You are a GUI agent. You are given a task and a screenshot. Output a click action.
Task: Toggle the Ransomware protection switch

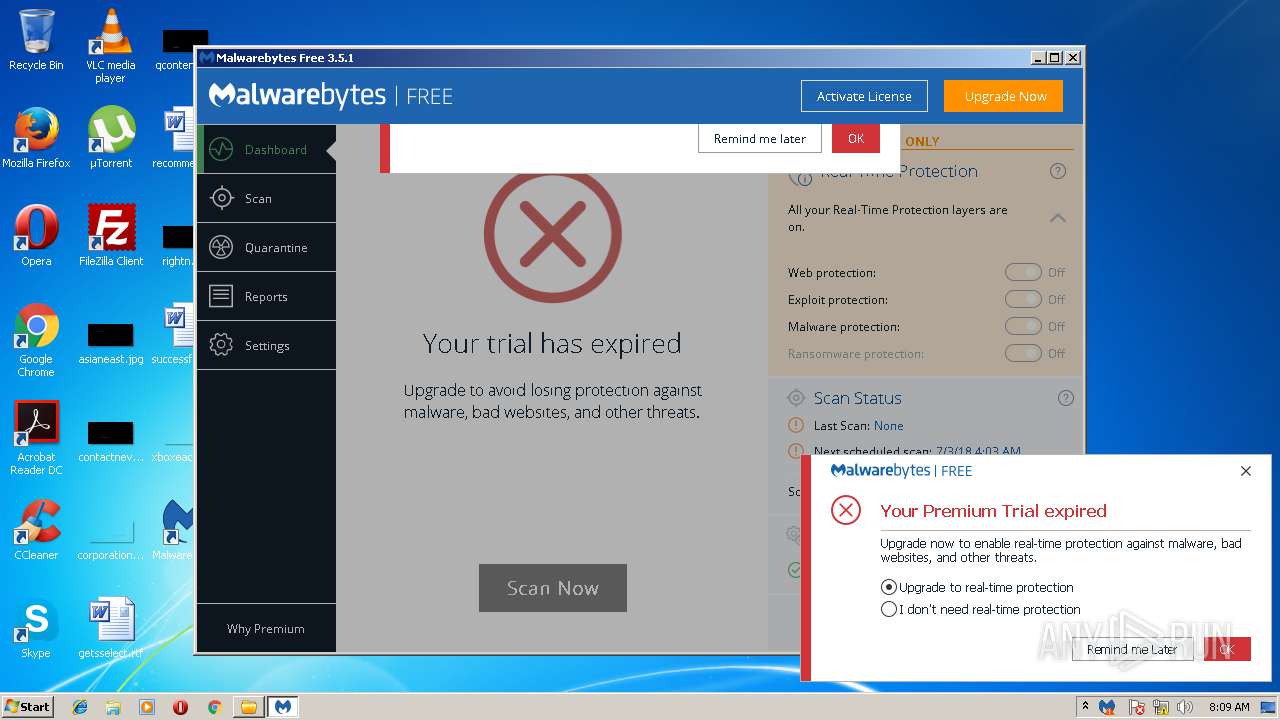[x=1023, y=353]
